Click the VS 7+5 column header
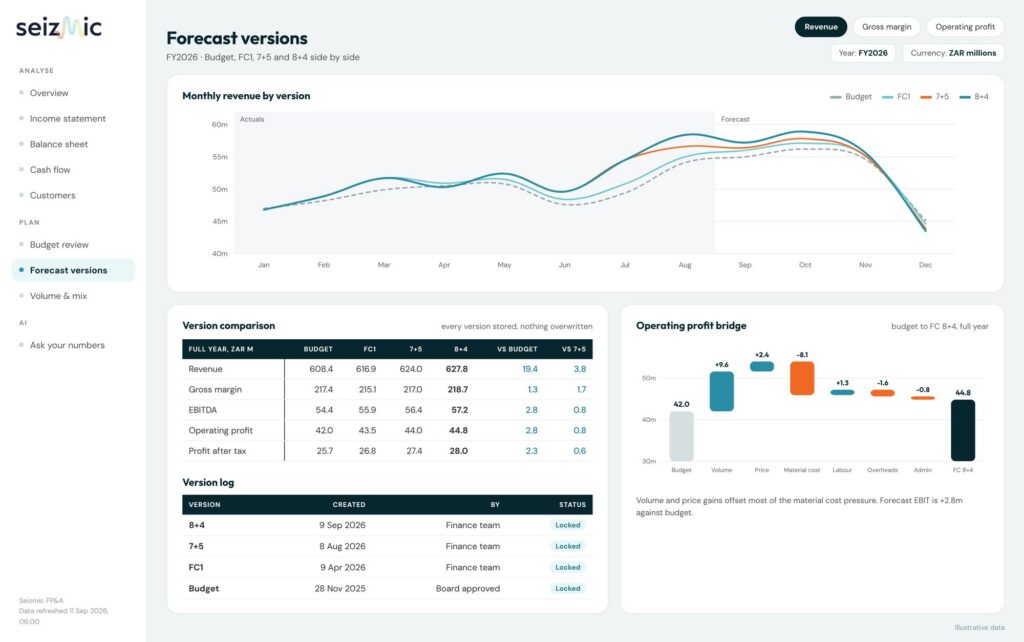This screenshot has width=1024, height=642. (573, 349)
